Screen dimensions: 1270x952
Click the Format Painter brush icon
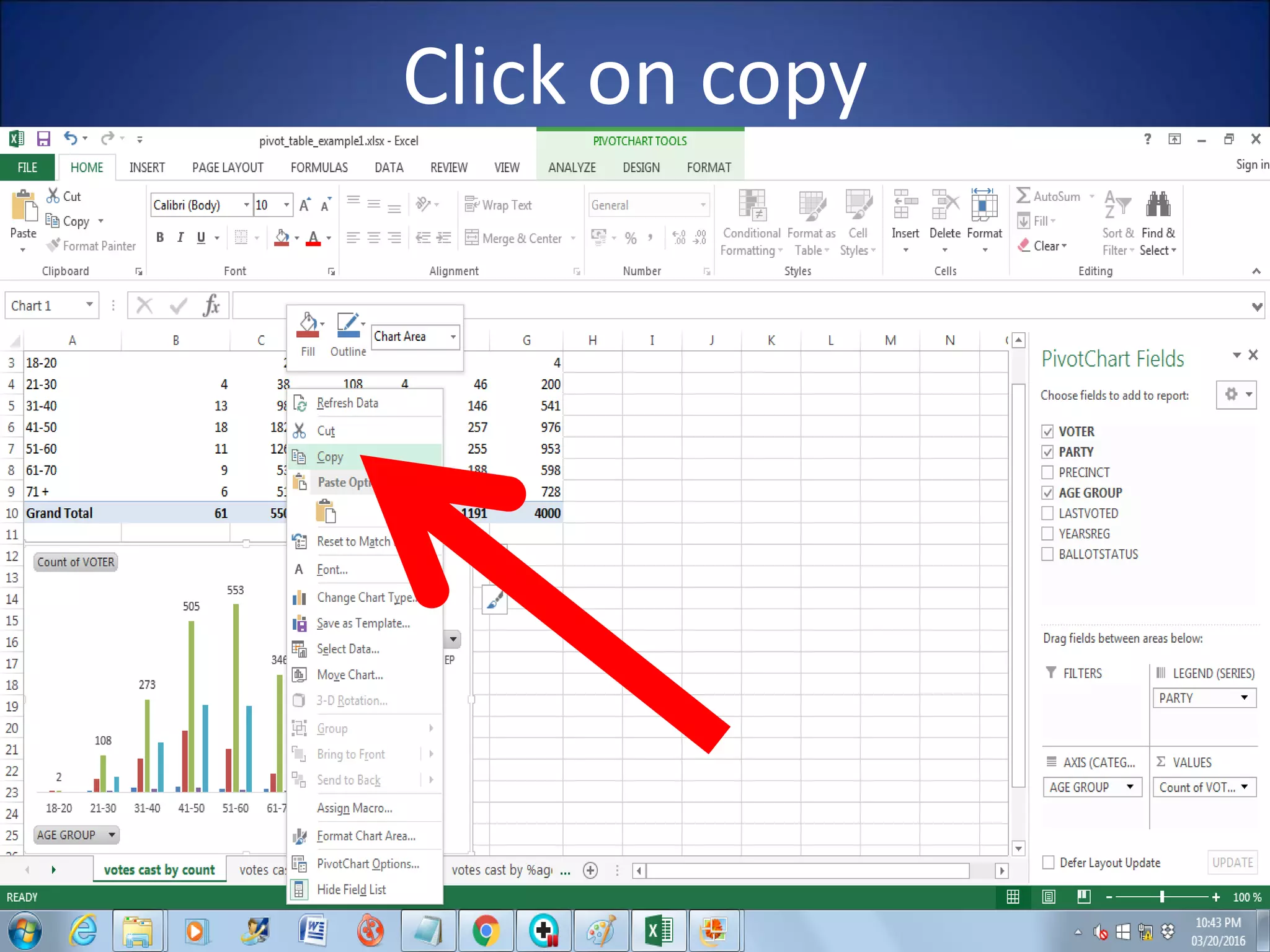click(54, 245)
